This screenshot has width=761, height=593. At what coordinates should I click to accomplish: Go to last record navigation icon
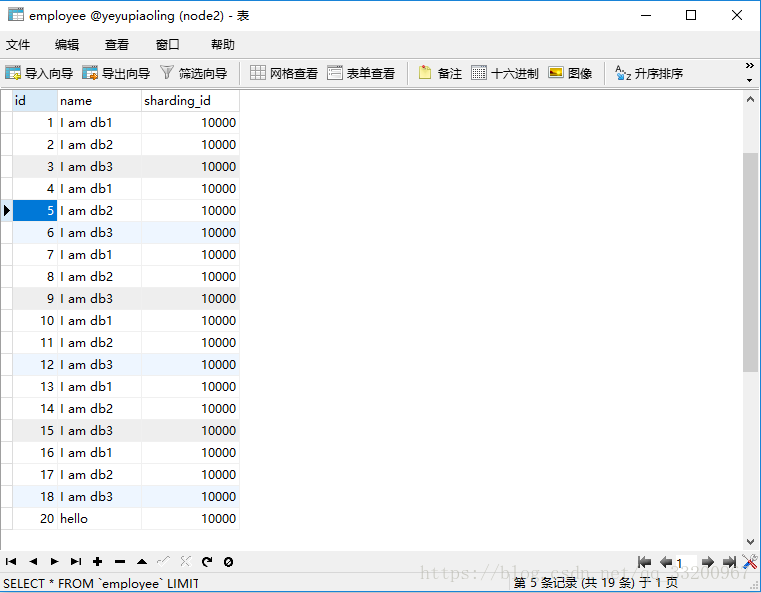(76, 562)
